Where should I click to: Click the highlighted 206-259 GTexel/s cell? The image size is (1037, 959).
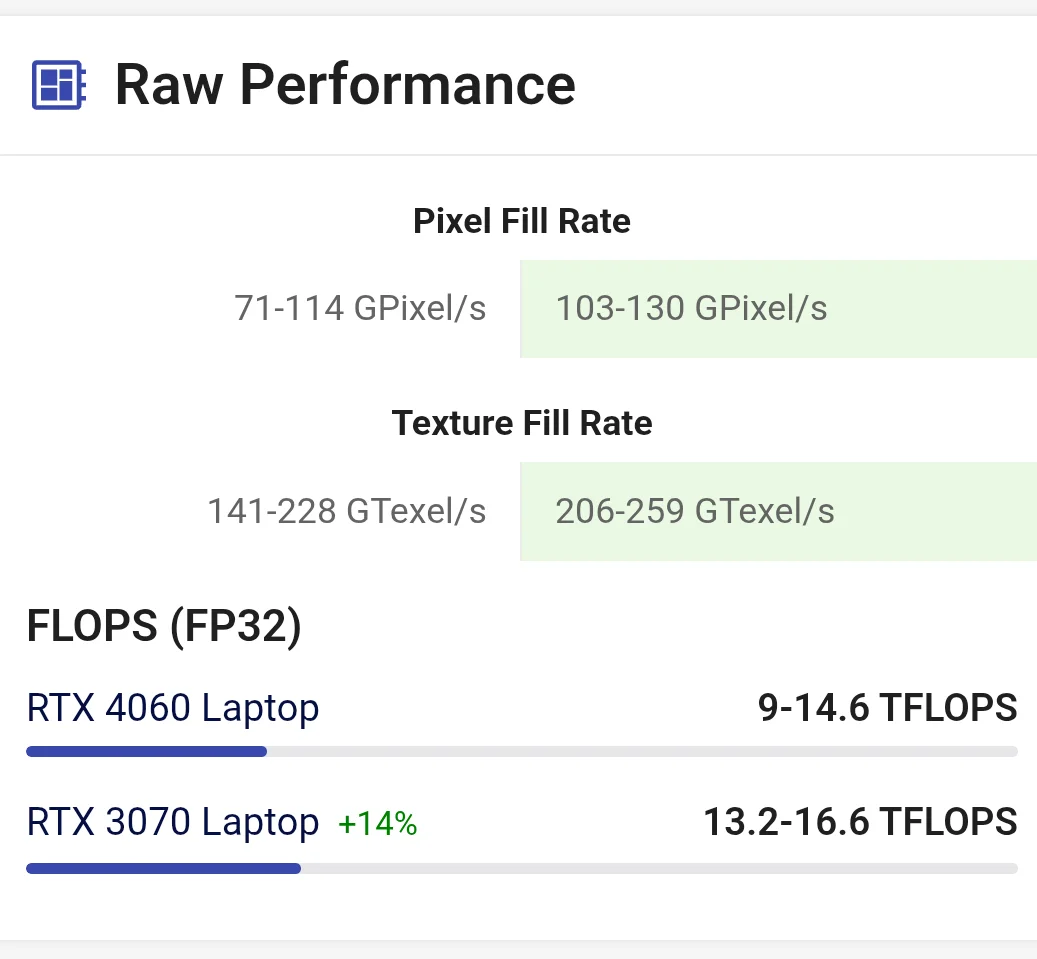click(x=778, y=511)
